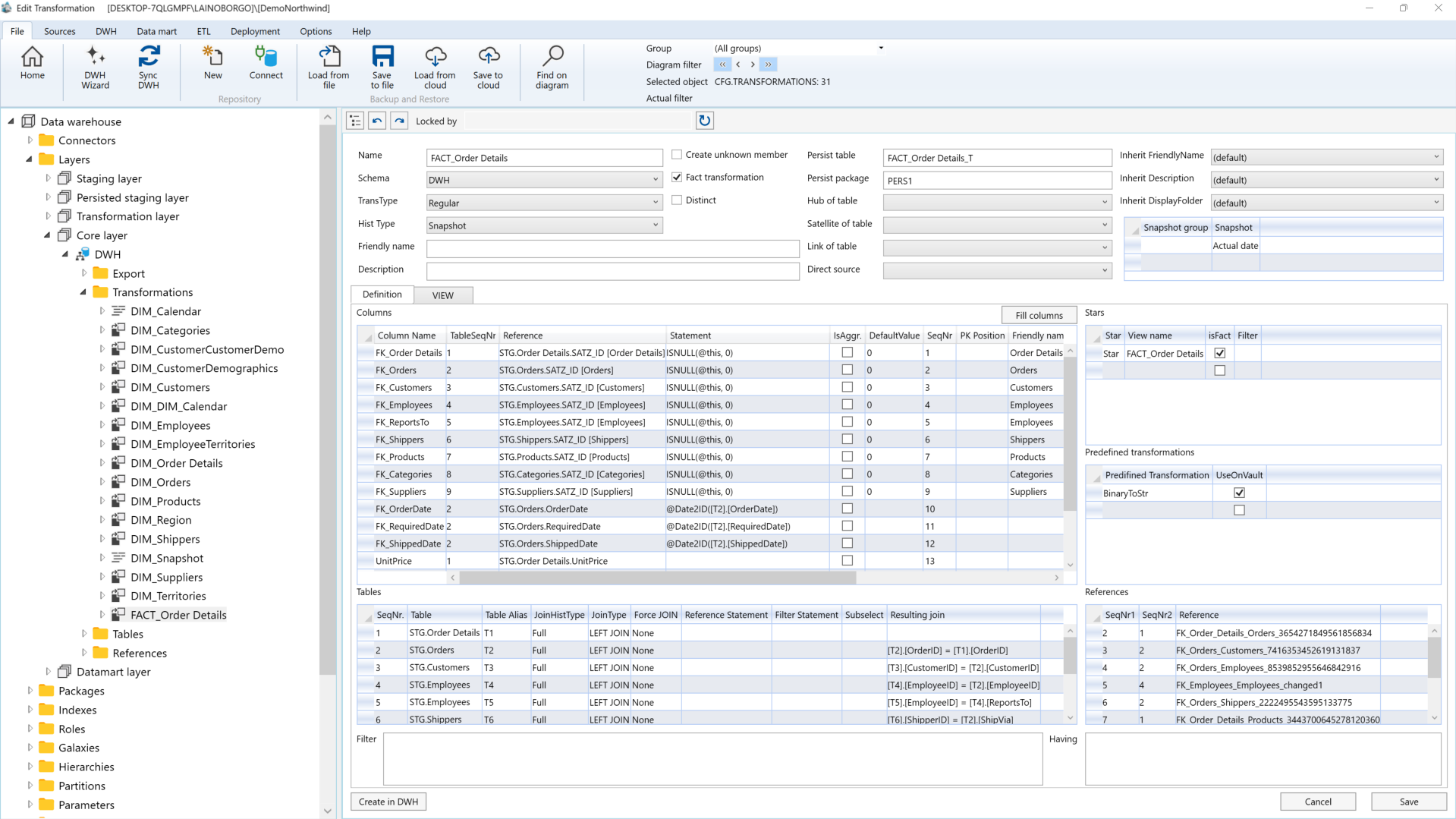
Task: Click the Staging layer icon
Action: [64, 178]
